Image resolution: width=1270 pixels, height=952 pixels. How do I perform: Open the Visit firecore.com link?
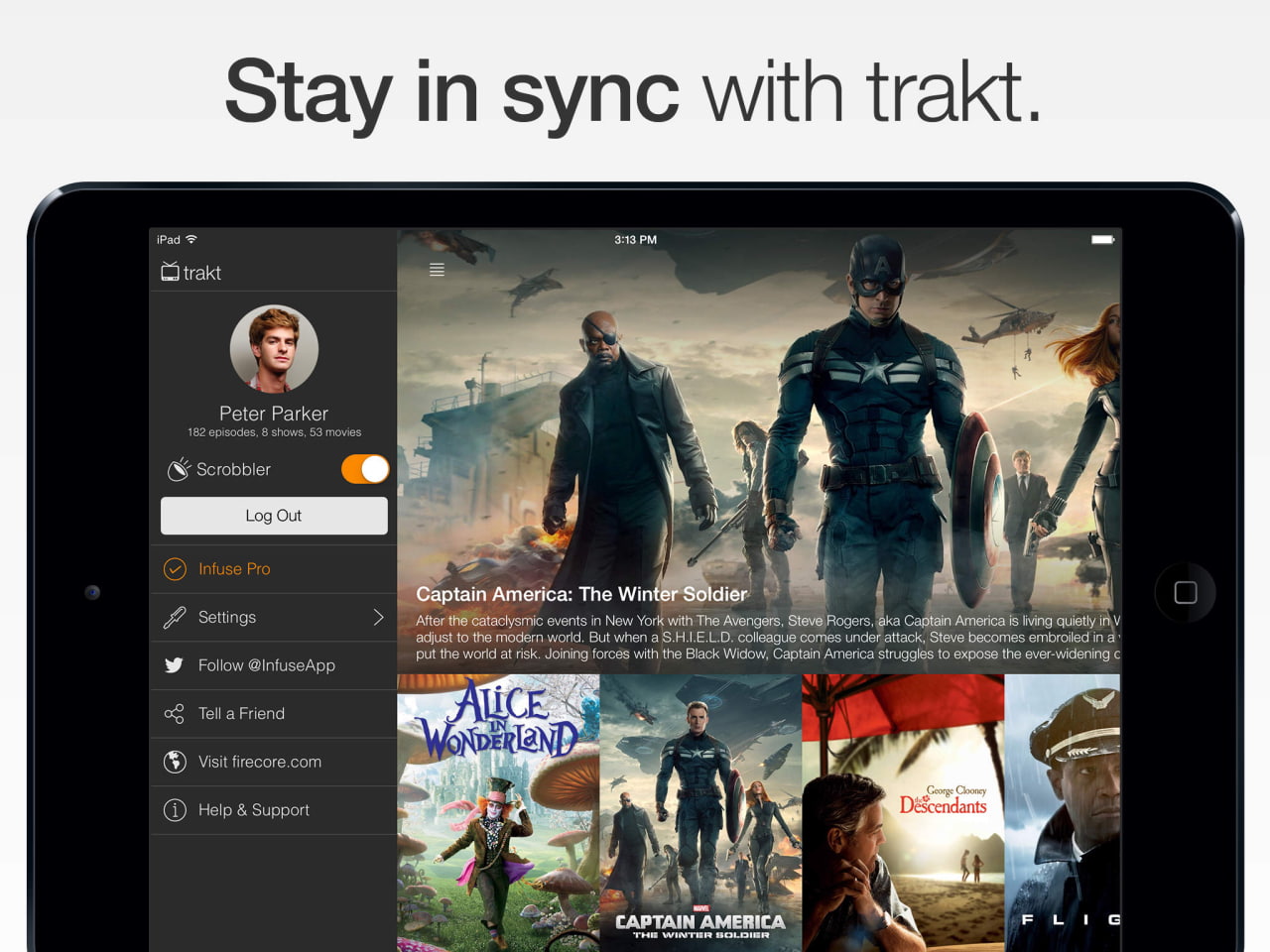click(259, 762)
